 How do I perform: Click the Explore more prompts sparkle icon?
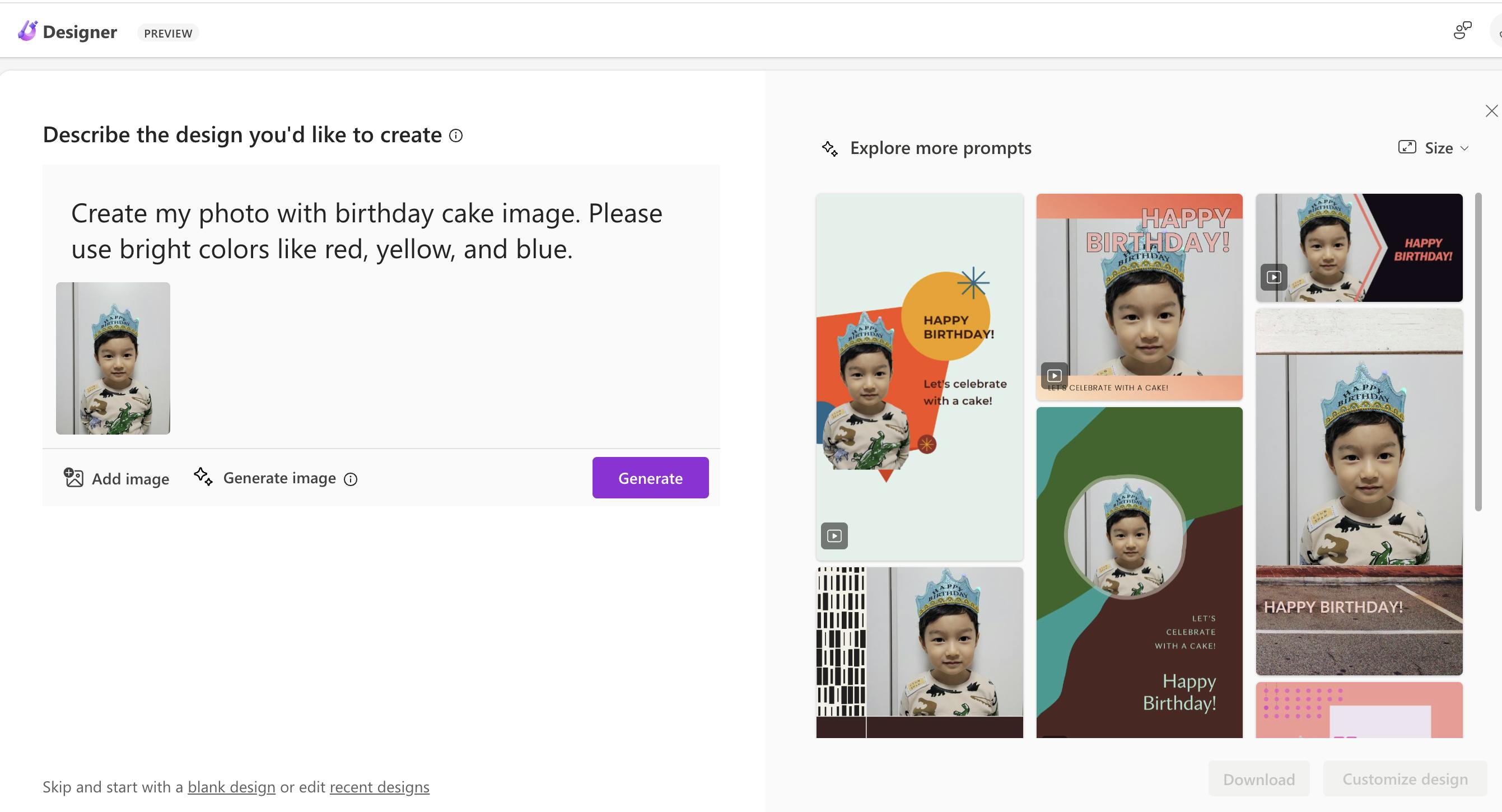(x=830, y=148)
